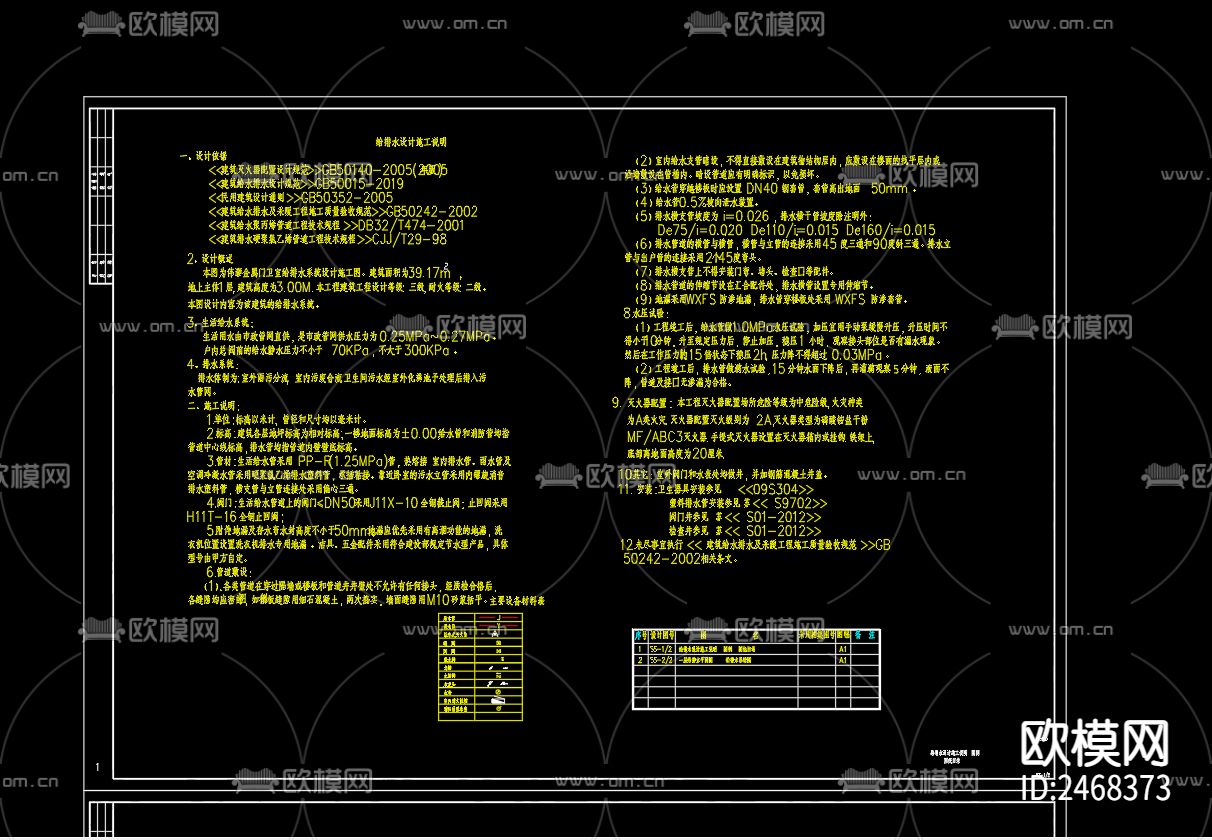Click the pipe spec 'PP-R(1.25MPa)'
1212x840 pixels.
tap(342, 461)
